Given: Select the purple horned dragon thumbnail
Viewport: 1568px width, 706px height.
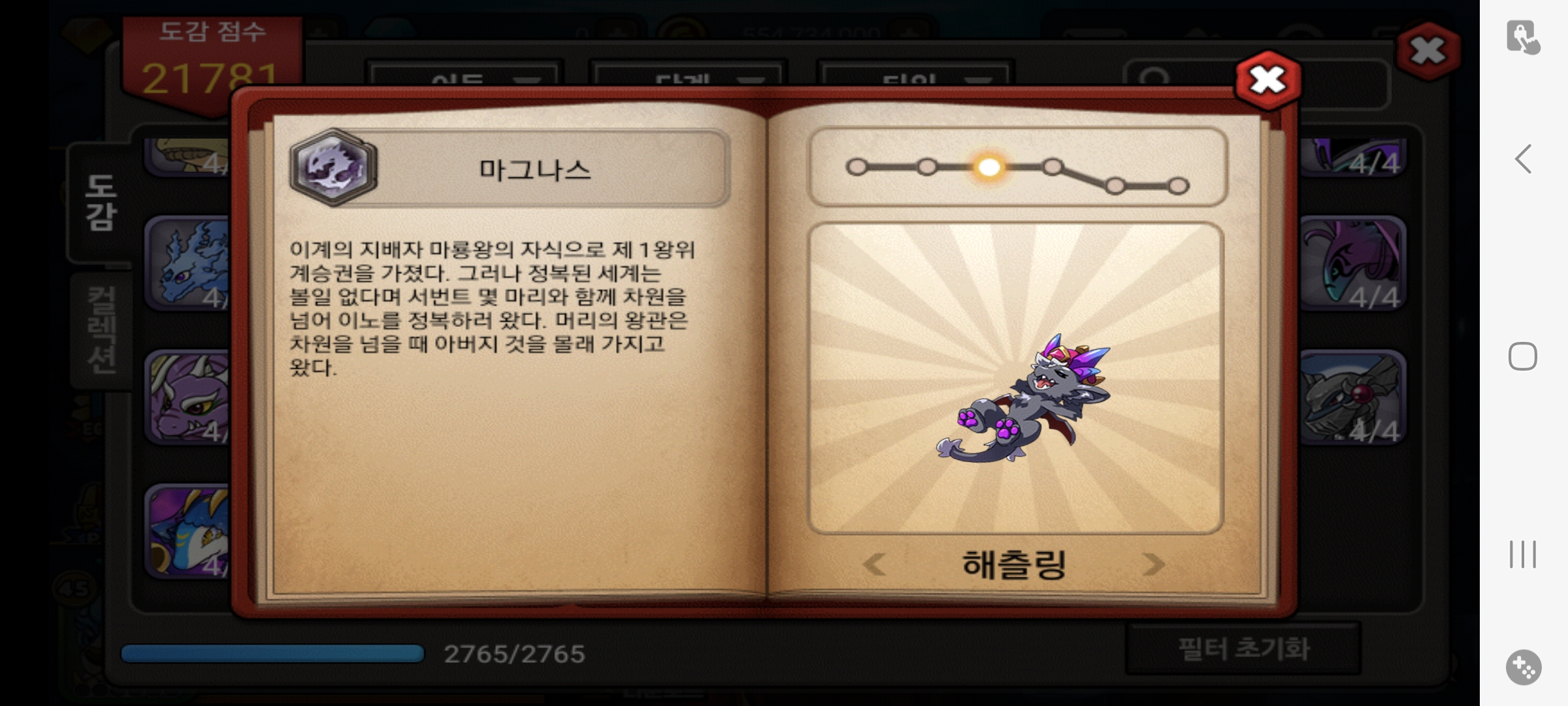Looking at the screenshot, I should (x=188, y=397).
